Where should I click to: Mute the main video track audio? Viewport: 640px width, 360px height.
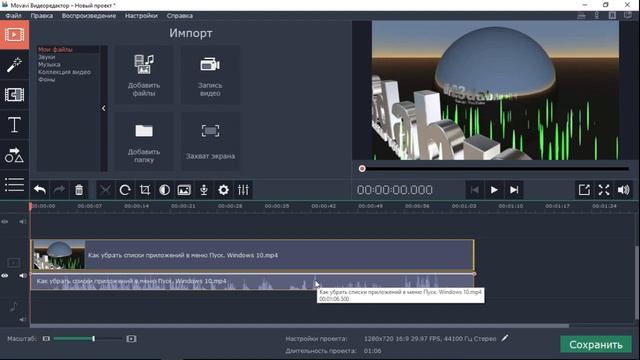22,276
